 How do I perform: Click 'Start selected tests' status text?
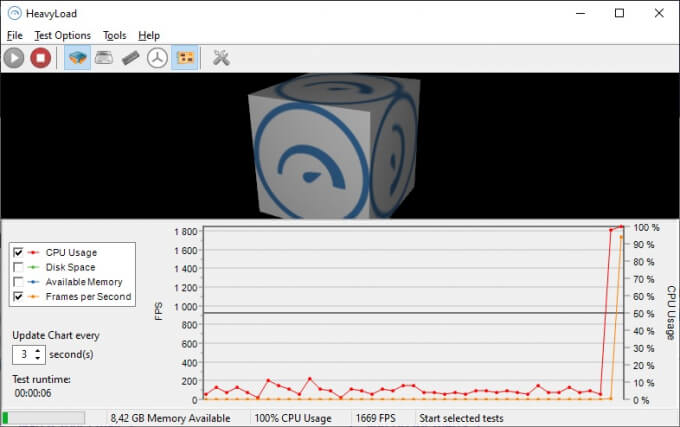tap(461, 418)
